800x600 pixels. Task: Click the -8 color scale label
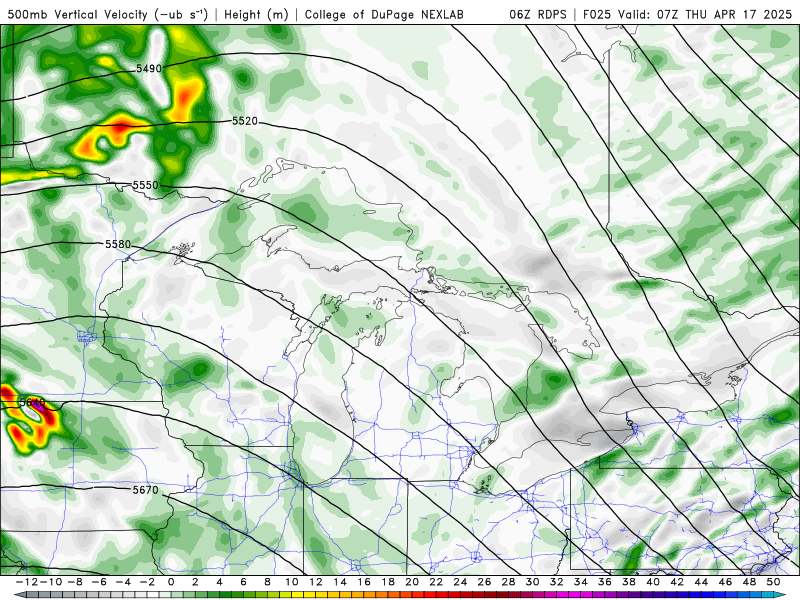click(x=74, y=582)
